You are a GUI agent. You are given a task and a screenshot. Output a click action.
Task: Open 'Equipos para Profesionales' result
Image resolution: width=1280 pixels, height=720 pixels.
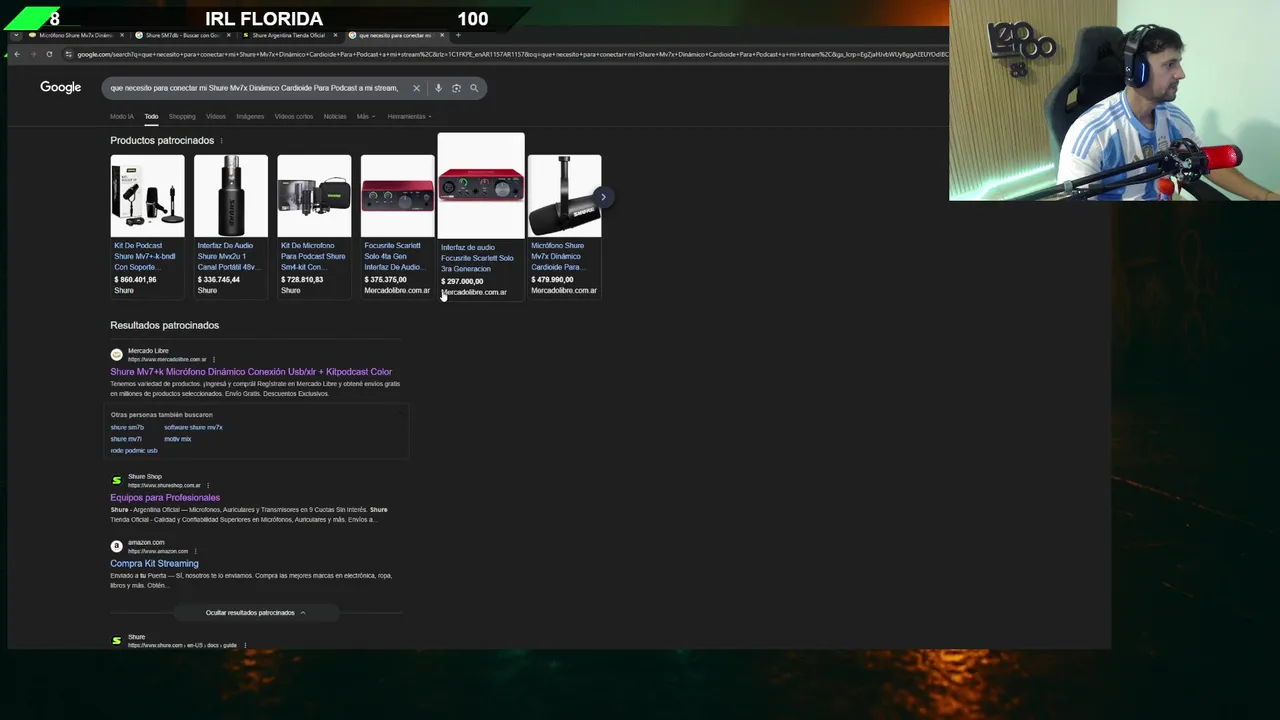point(165,498)
